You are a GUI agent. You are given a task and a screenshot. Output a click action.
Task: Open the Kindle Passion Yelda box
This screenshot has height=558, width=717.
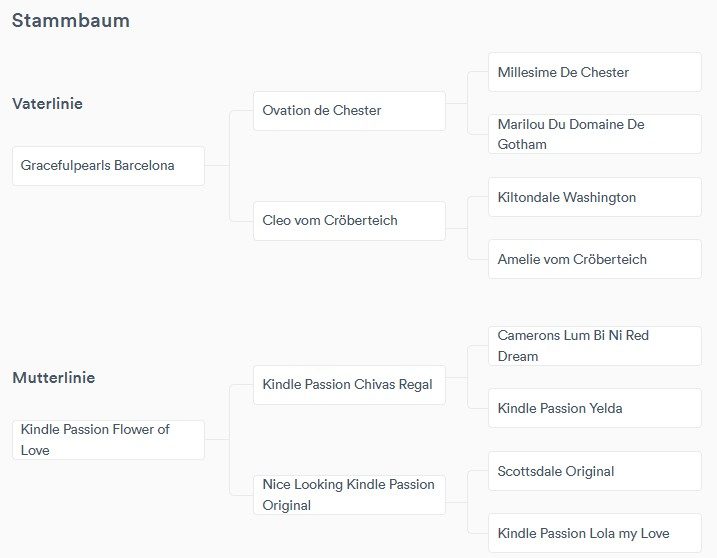click(594, 409)
